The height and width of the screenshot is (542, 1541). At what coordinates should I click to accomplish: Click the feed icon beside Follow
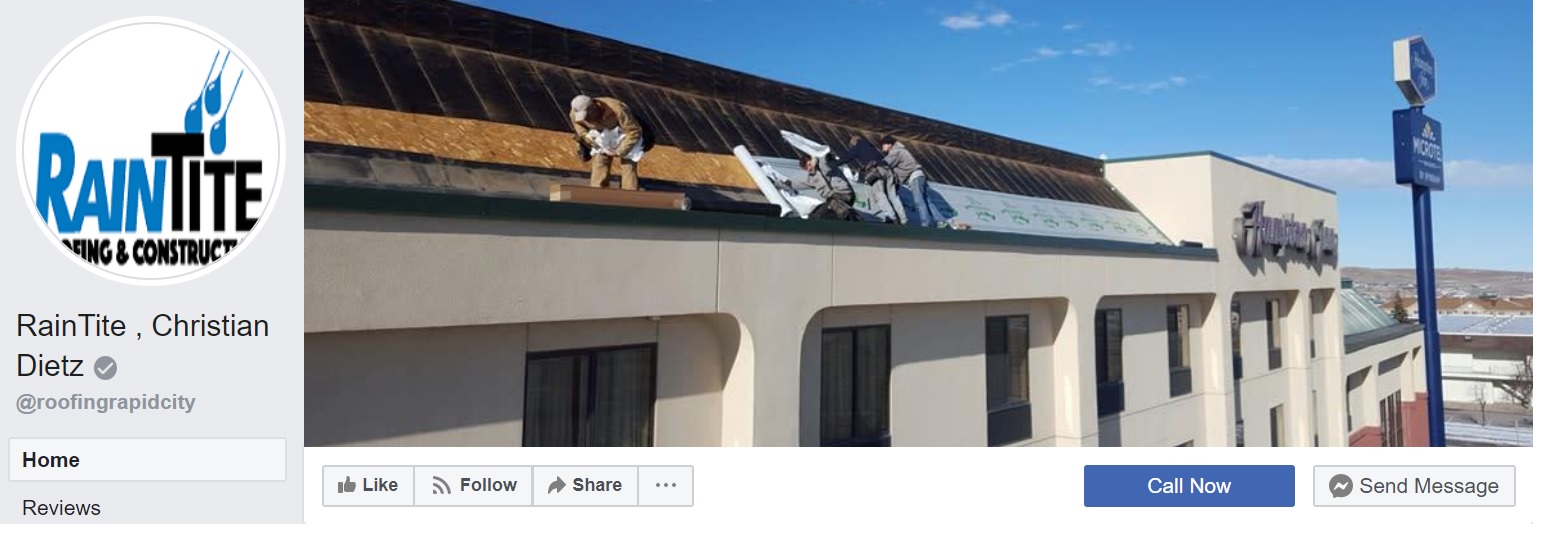[441, 486]
